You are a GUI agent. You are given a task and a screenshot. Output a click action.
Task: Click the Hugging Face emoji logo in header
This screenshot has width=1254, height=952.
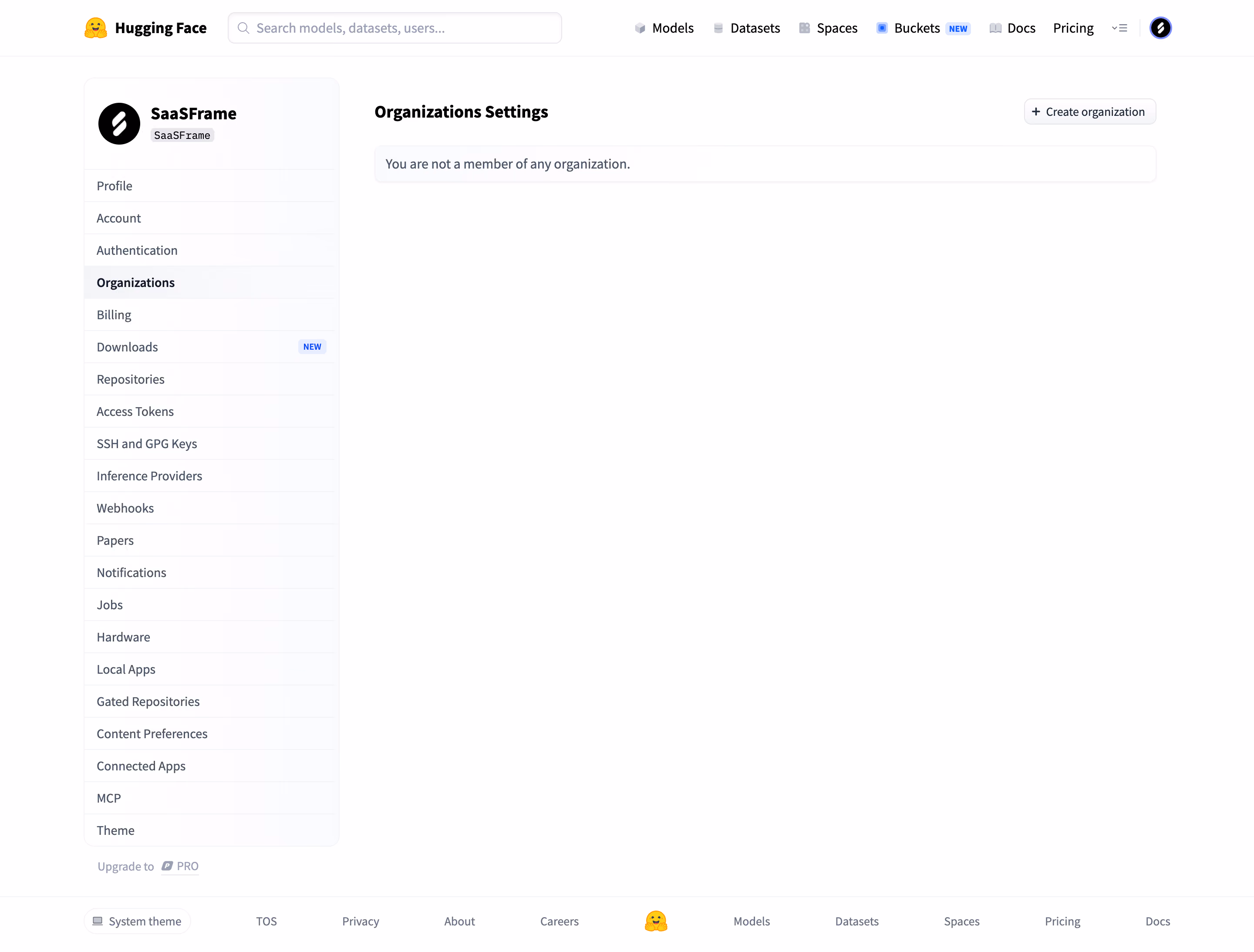tap(95, 28)
